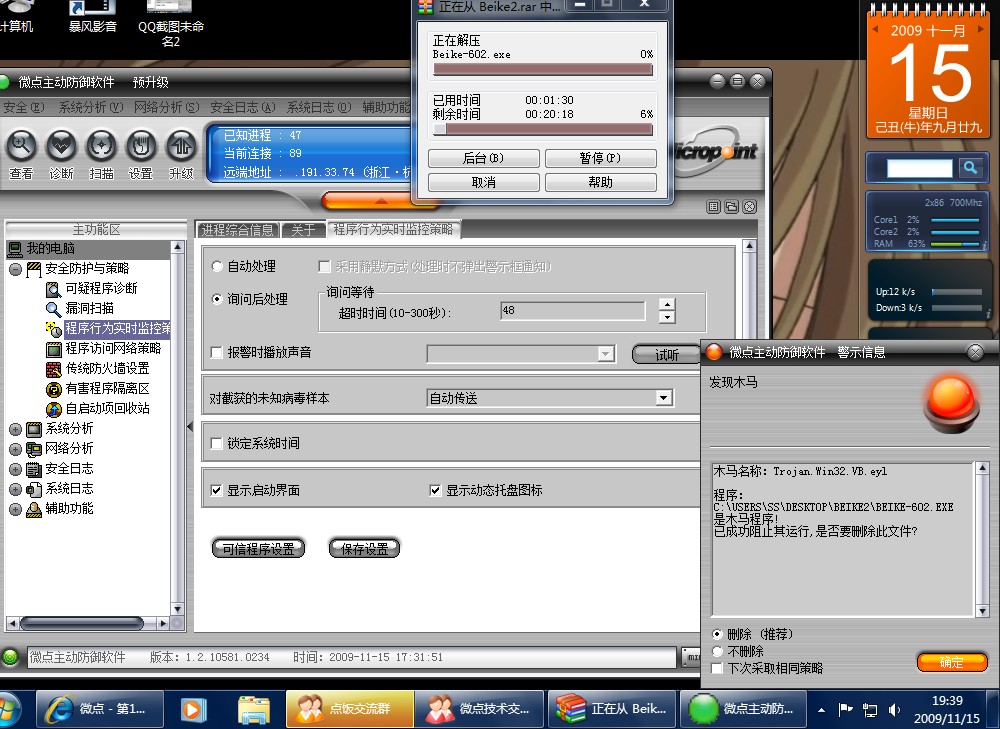The image size is (1000, 729).
Task: Select the 自动处理 radio option
Action: click(217, 267)
